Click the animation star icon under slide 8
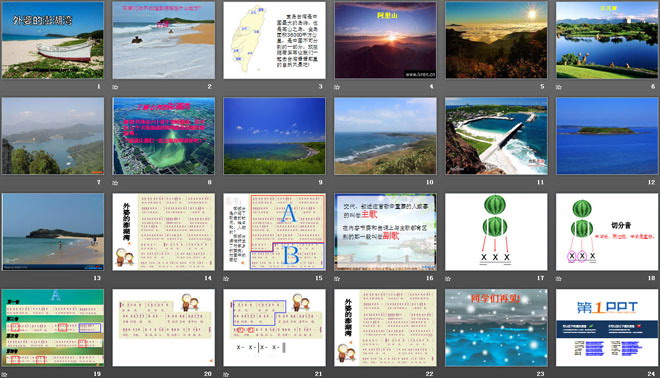Viewport: 660px width, 378px height. (x=115, y=183)
